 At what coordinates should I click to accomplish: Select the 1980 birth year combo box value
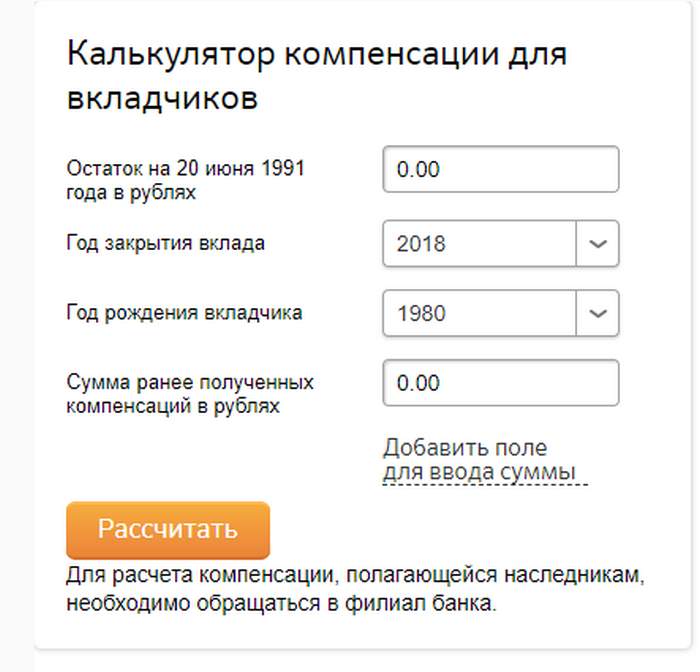click(x=478, y=314)
